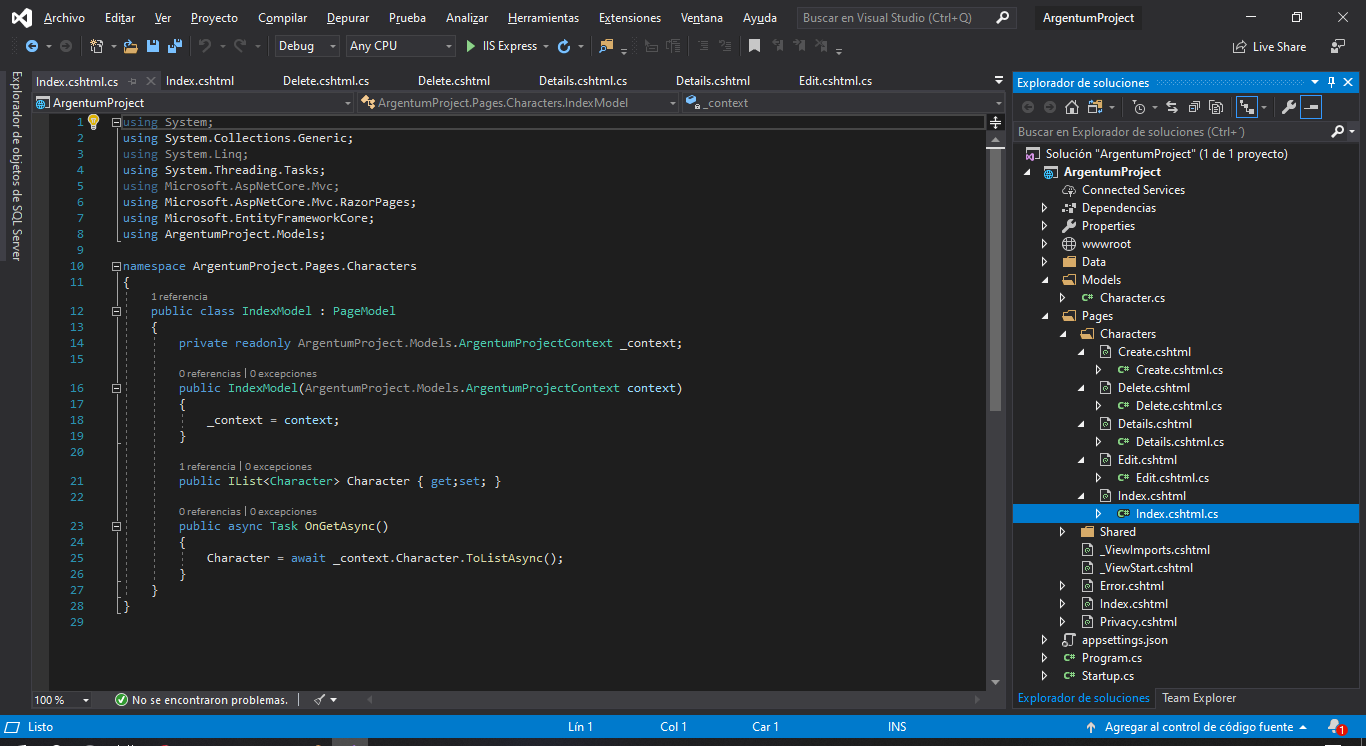Open the Home view in Solution Explorer
1366x746 pixels.
point(1071,107)
